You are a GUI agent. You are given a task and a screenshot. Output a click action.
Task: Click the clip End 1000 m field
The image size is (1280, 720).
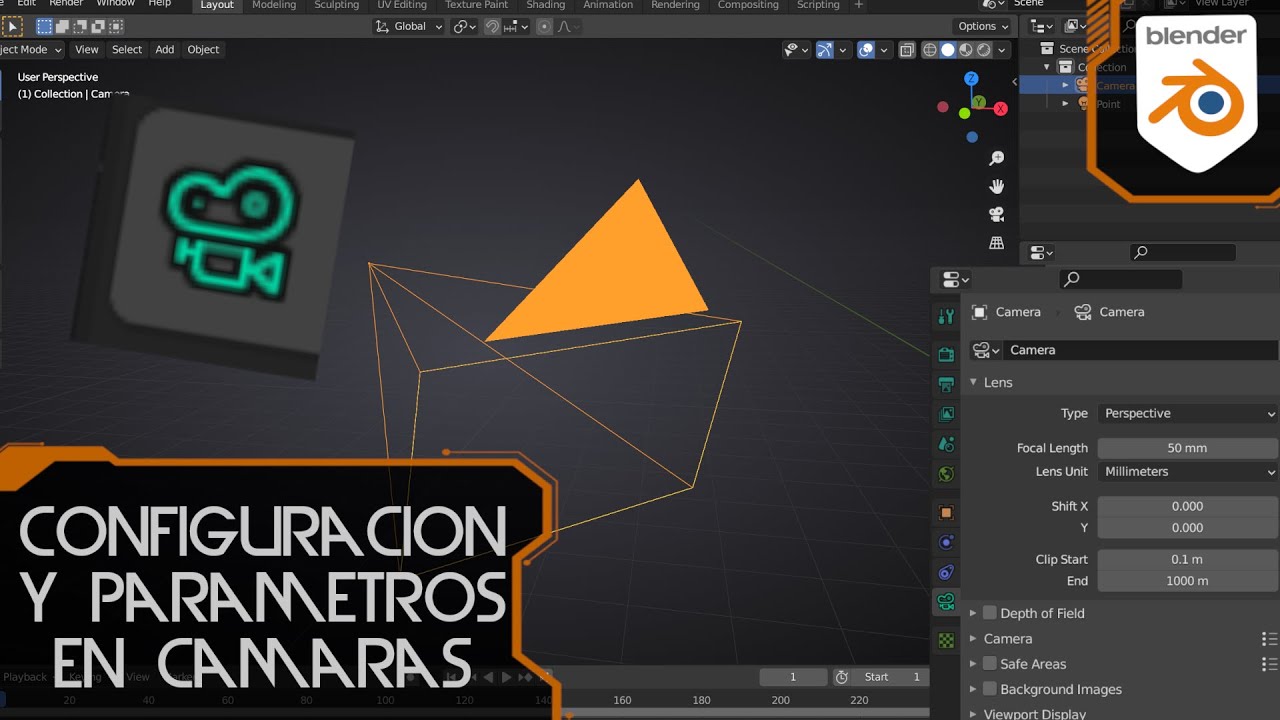point(1188,581)
